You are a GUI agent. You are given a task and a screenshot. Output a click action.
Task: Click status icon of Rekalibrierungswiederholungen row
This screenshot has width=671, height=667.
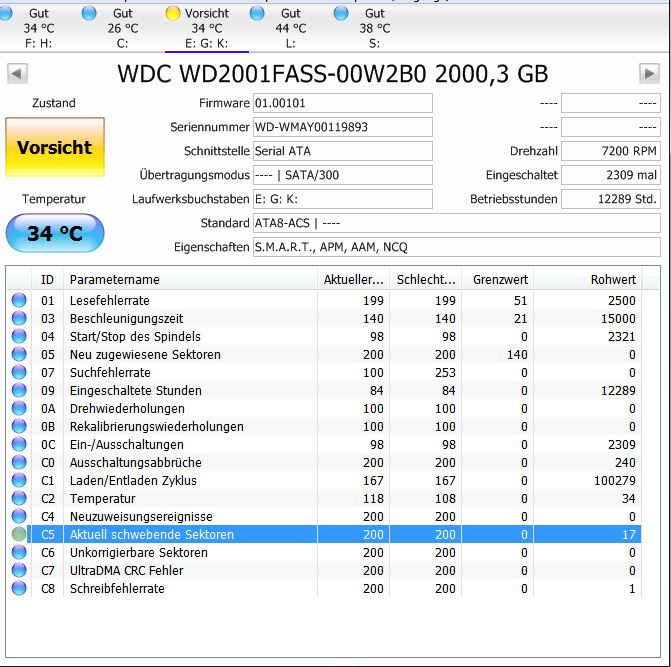point(19,426)
